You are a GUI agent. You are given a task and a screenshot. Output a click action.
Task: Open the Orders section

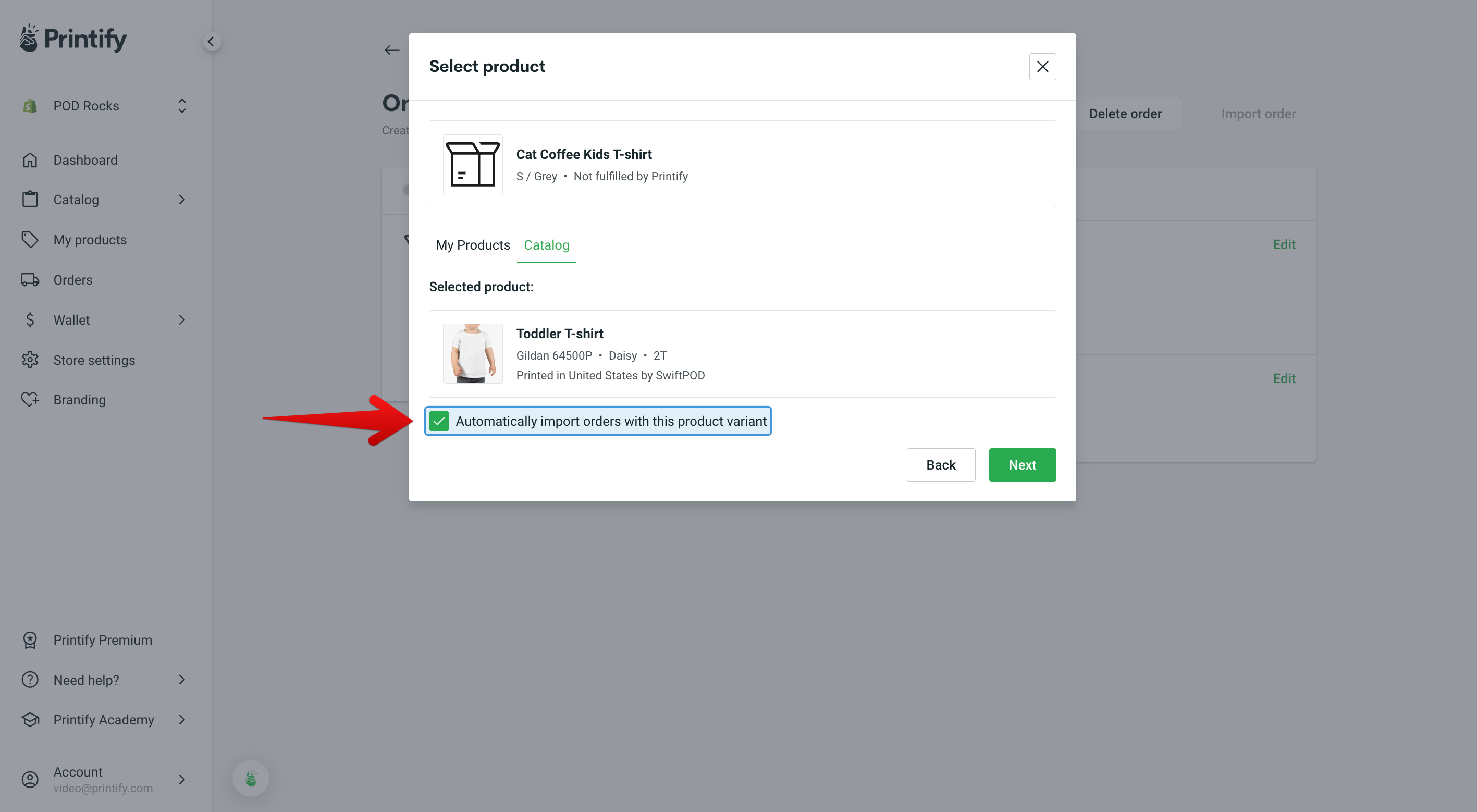[72, 280]
